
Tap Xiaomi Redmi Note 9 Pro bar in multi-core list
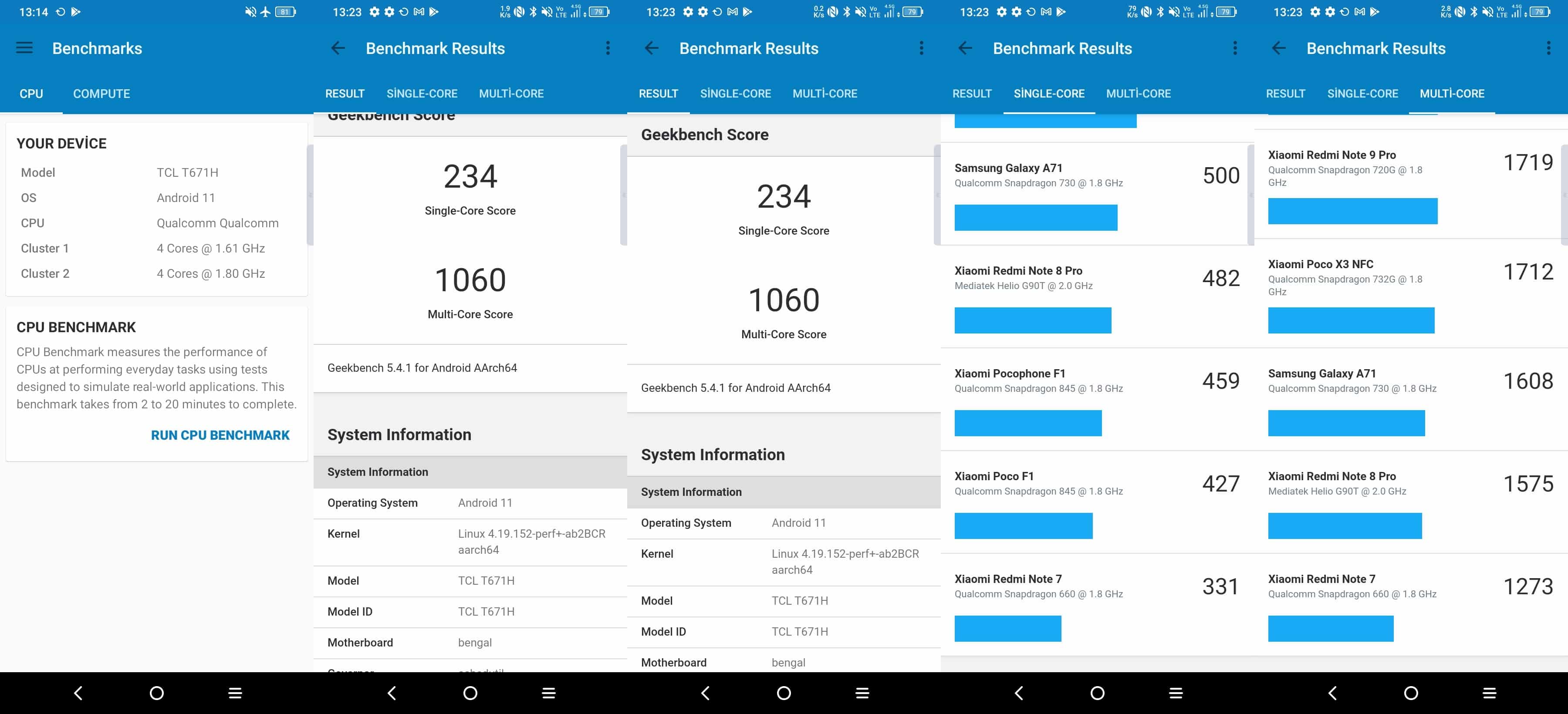pos(1352,211)
